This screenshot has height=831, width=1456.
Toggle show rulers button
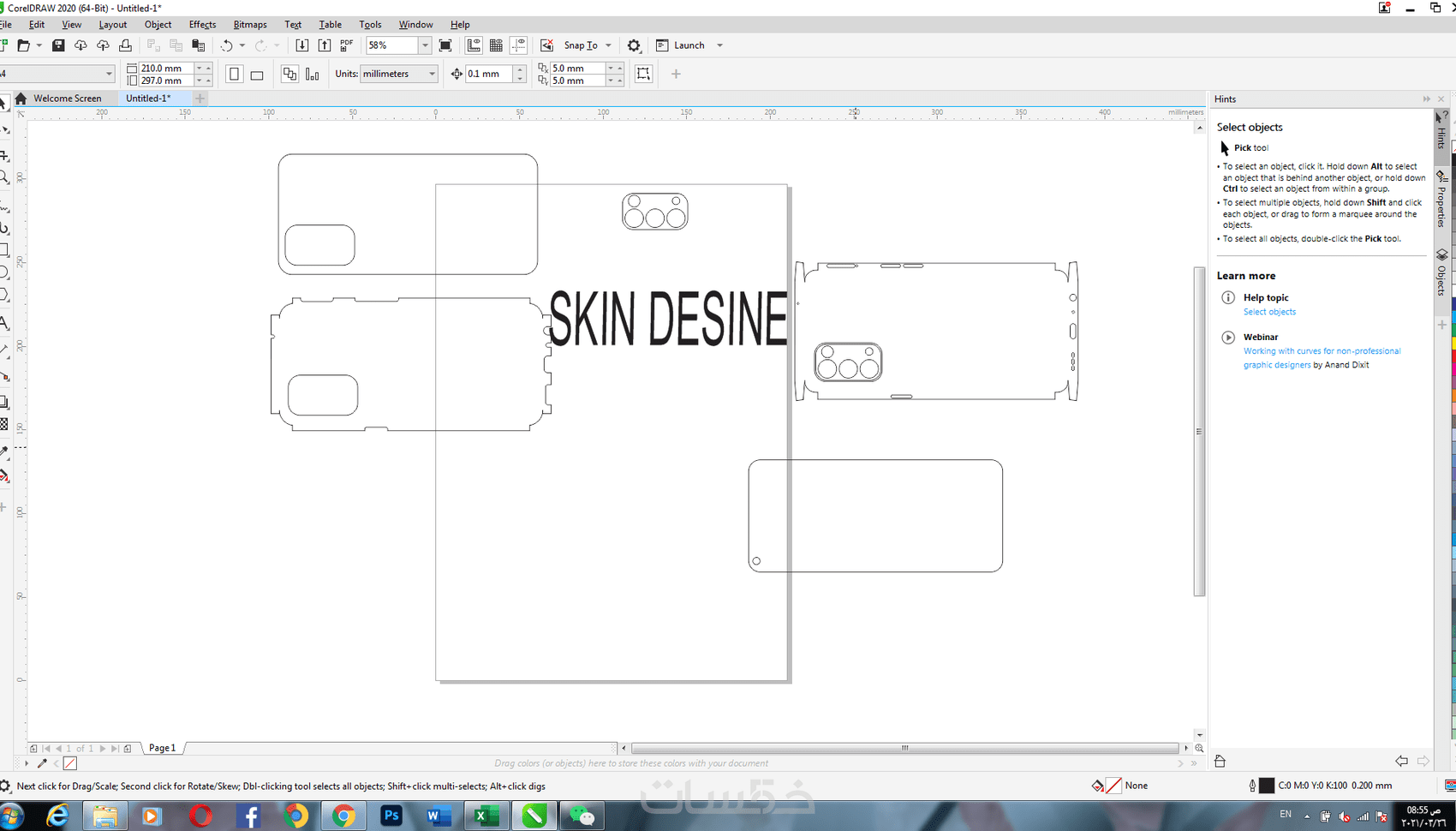[x=474, y=45]
